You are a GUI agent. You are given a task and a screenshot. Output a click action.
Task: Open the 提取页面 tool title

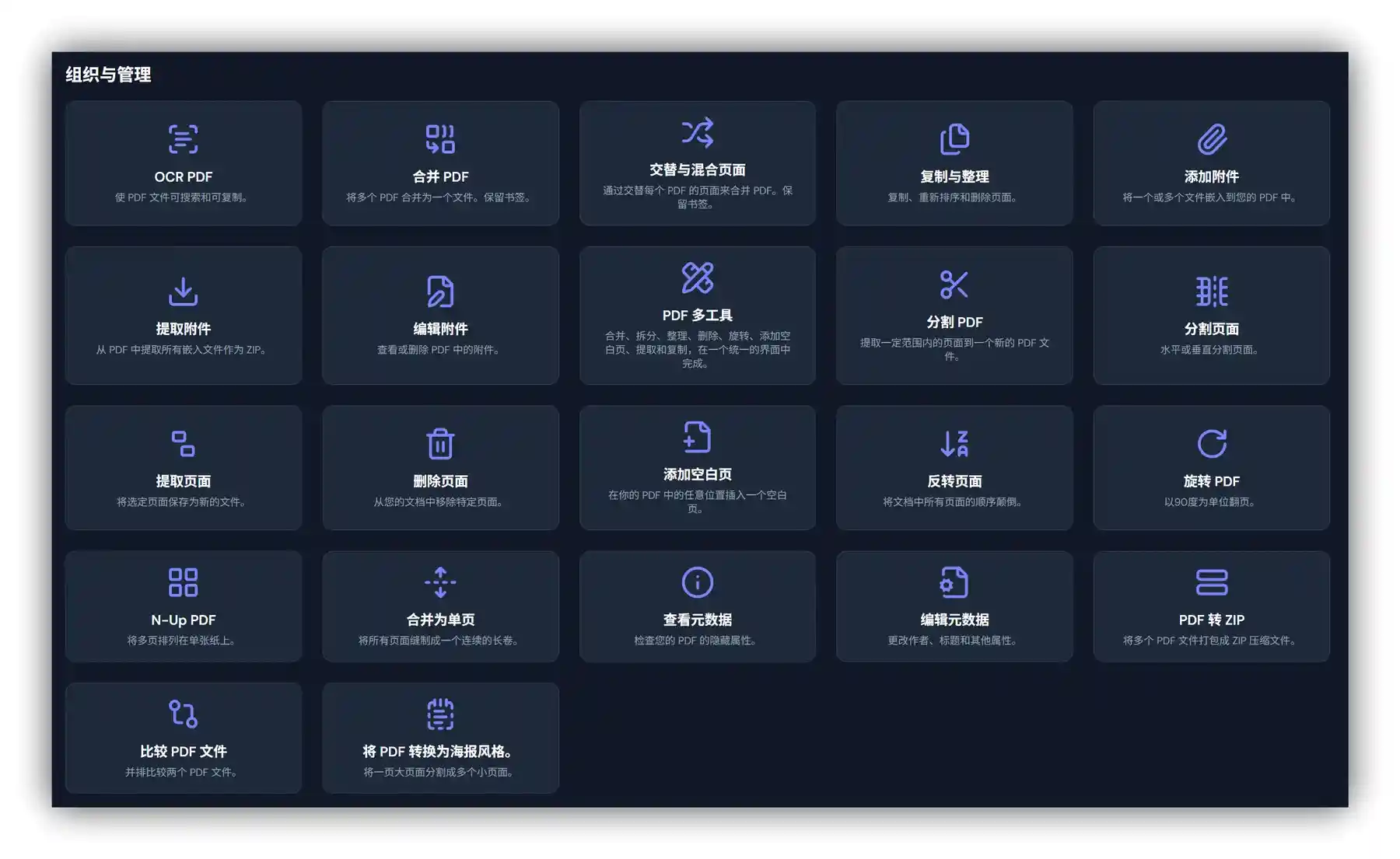(x=183, y=481)
